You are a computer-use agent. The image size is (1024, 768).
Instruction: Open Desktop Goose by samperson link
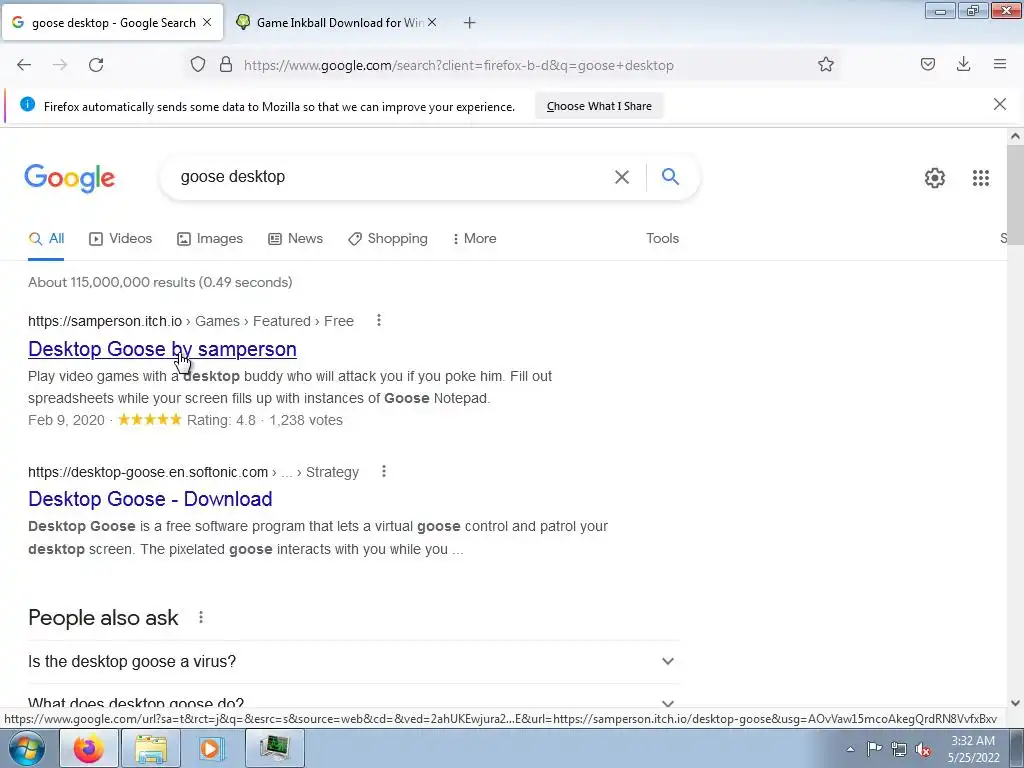162,349
